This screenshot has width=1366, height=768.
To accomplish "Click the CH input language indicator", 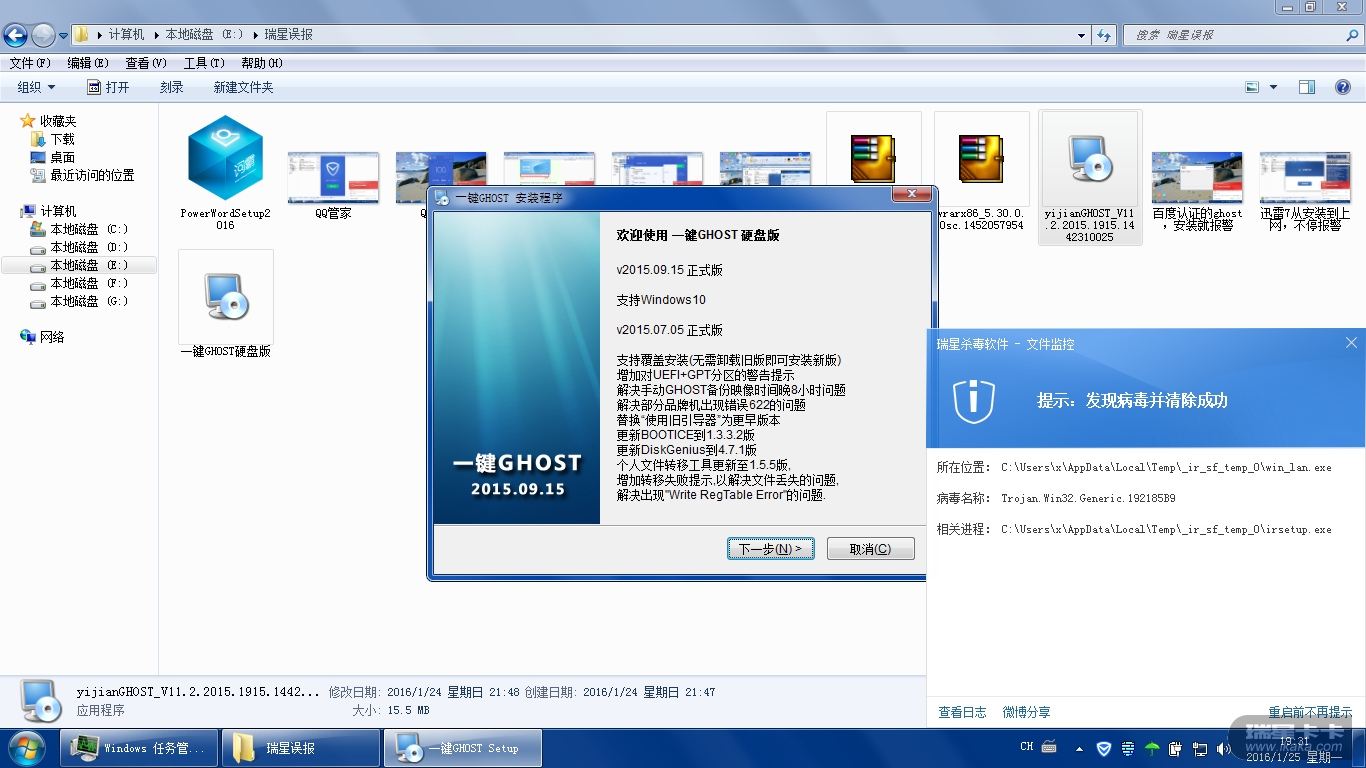I will click(x=1027, y=747).
